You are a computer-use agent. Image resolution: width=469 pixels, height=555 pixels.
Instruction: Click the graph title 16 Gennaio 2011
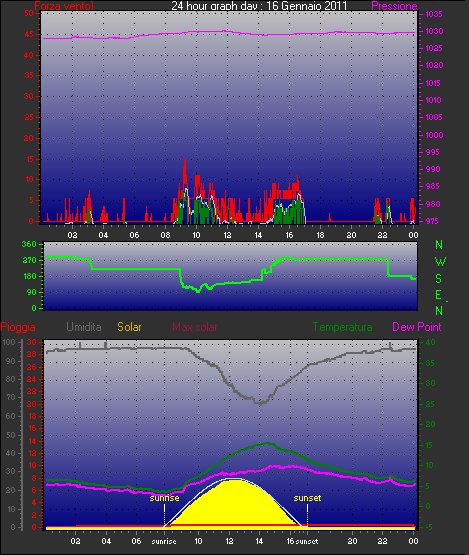(307, 6)
